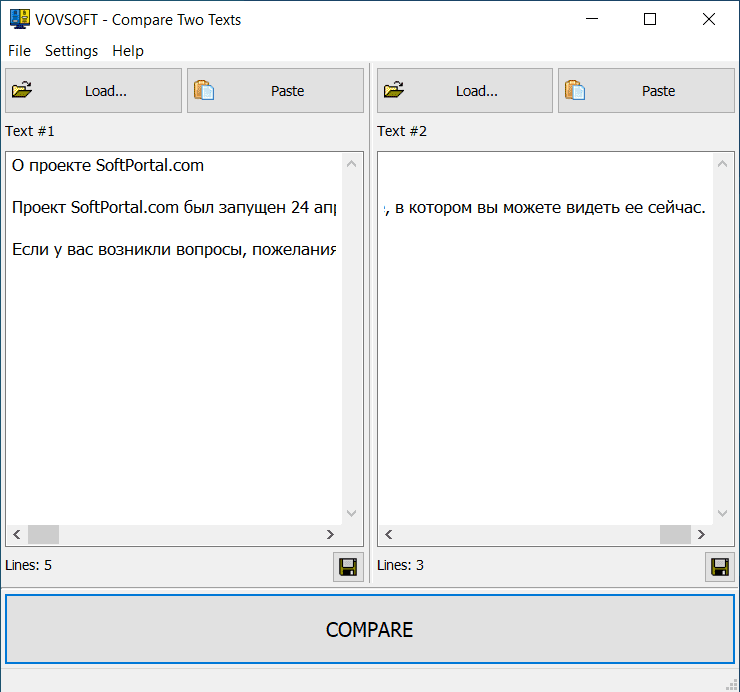The height and width of the screenshot is (692, 740).
Task: Open the Help menu
Action: pos(128,51)
